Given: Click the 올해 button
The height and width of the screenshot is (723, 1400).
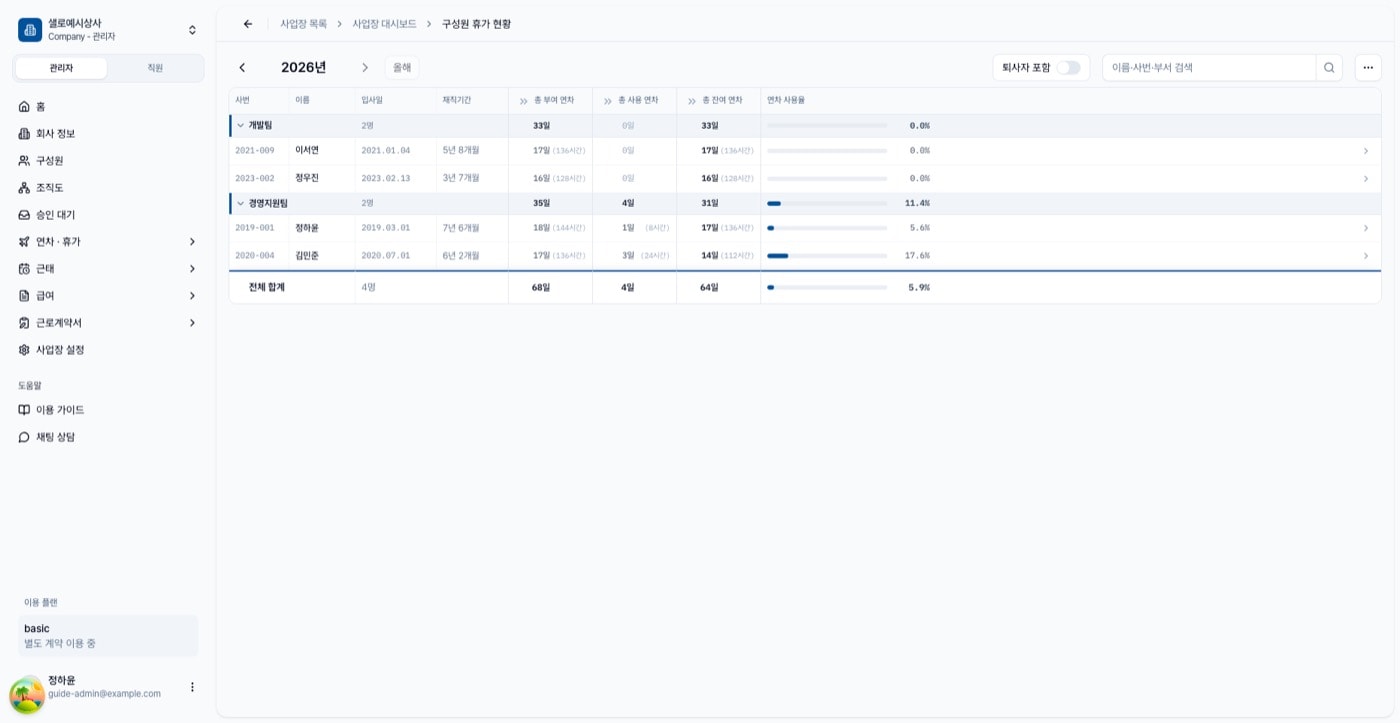Looking at the screenshot, I should click(x=402, y=68).
